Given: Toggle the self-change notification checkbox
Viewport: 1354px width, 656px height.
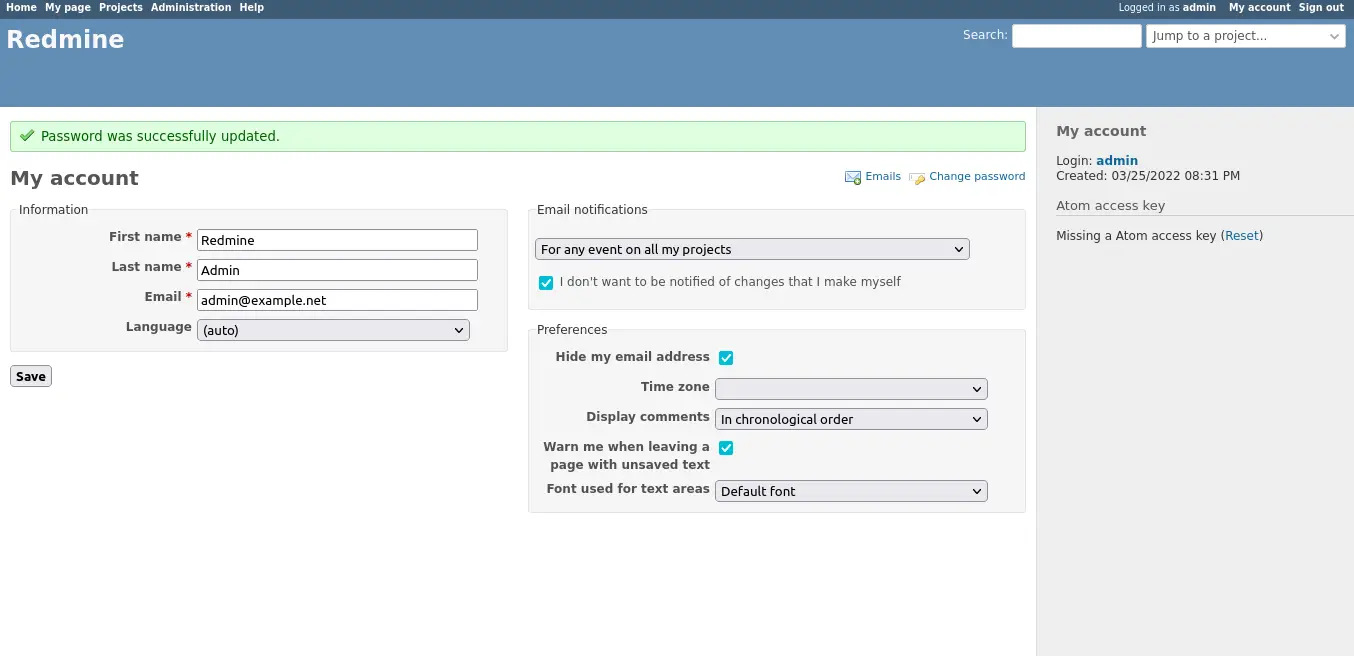Looking at the screenshot, I should point(546,283).
